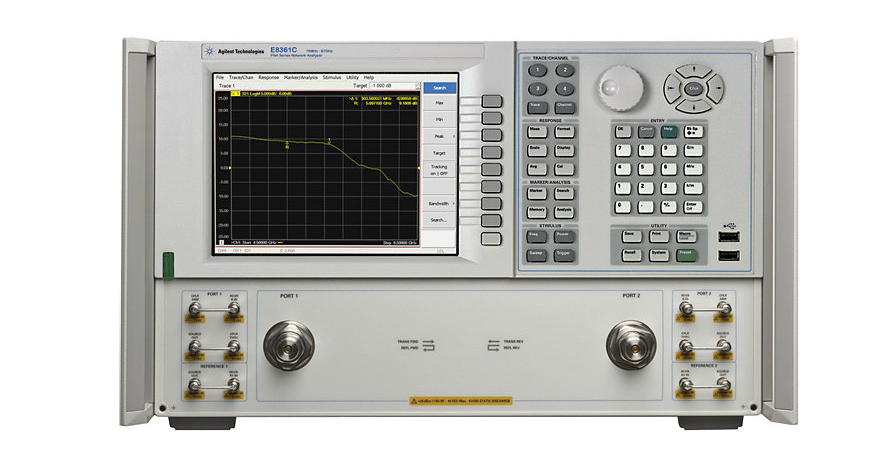Expand the Peak softkey submenu
Screen dimensions: 872x476
coord(439,136)
